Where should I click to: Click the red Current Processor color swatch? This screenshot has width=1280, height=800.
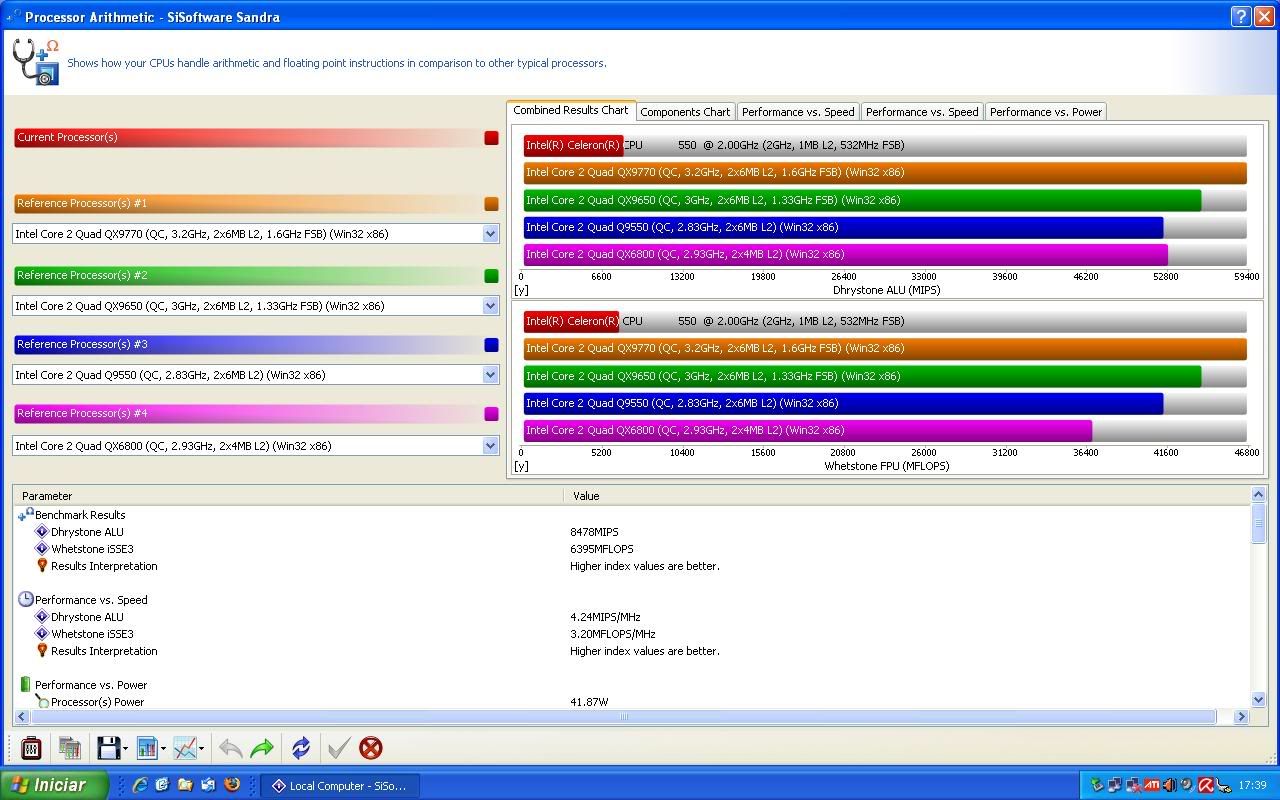[491, 138]
